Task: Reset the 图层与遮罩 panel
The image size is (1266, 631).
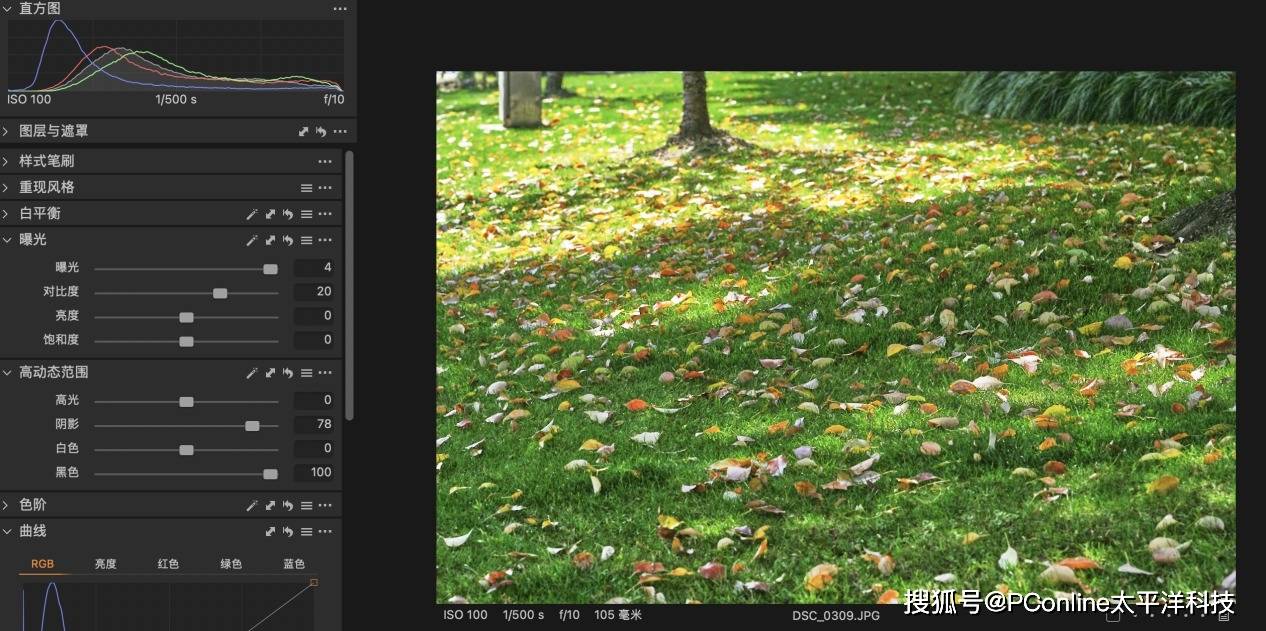Action: tap(321, 131)
